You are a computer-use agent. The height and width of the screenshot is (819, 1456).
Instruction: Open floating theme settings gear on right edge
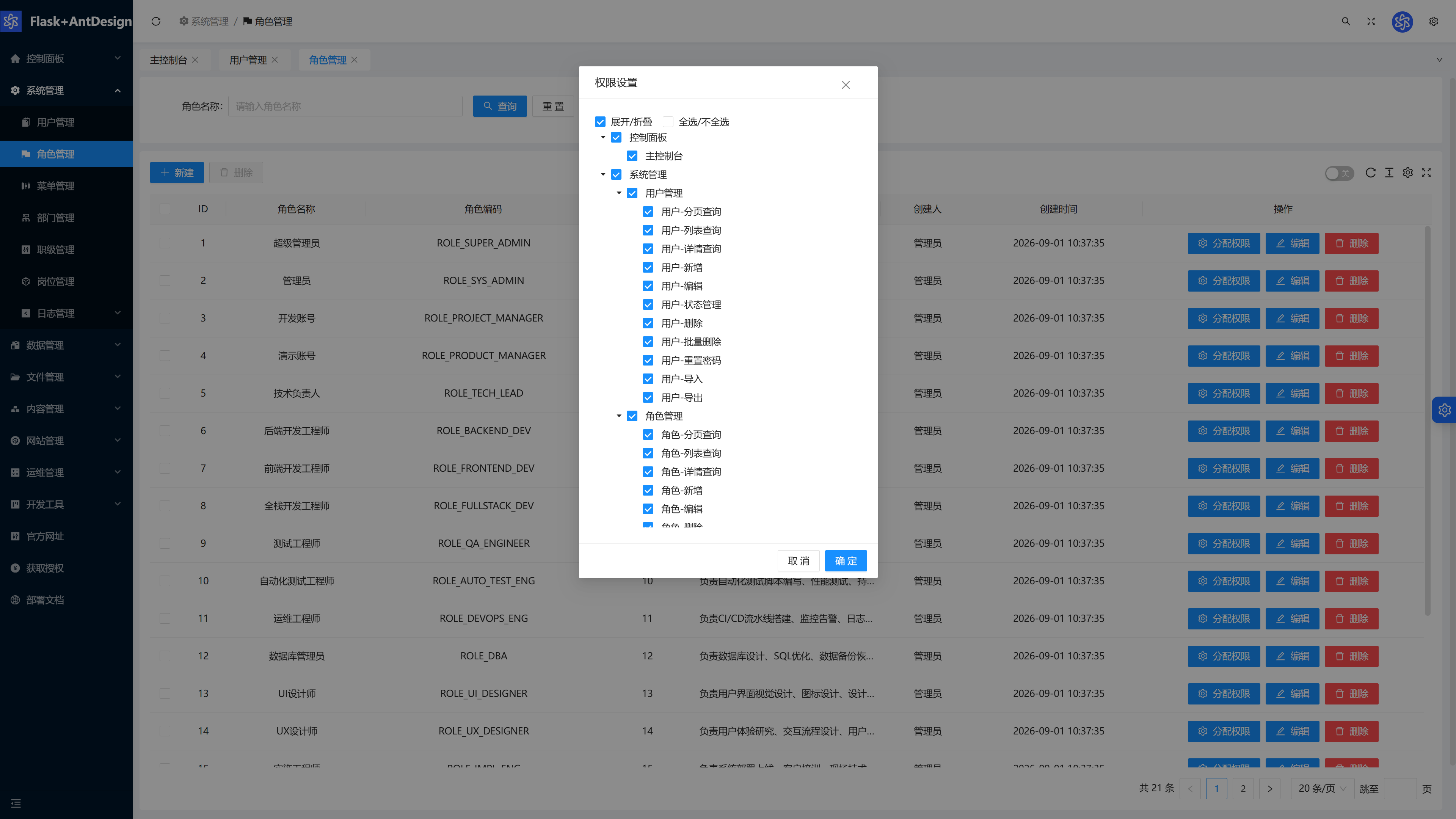click(1445, 410)
